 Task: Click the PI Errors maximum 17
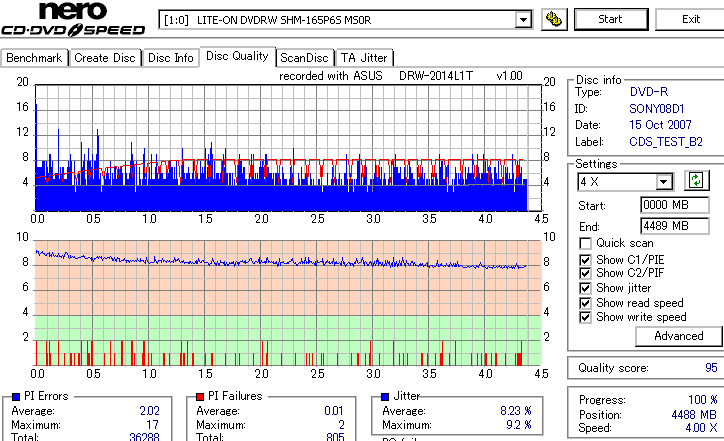pyautogui.click(x=152, y=425)
